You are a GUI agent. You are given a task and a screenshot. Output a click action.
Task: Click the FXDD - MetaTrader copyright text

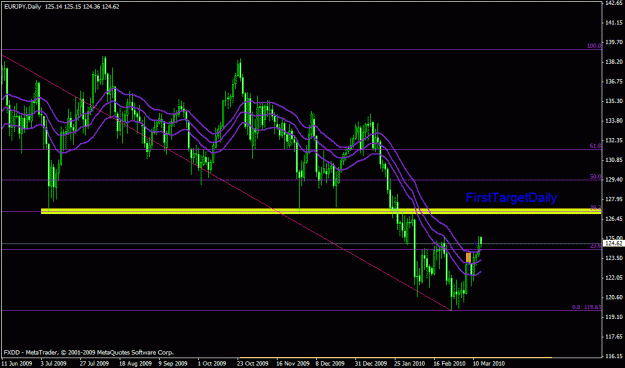point(88,352)
